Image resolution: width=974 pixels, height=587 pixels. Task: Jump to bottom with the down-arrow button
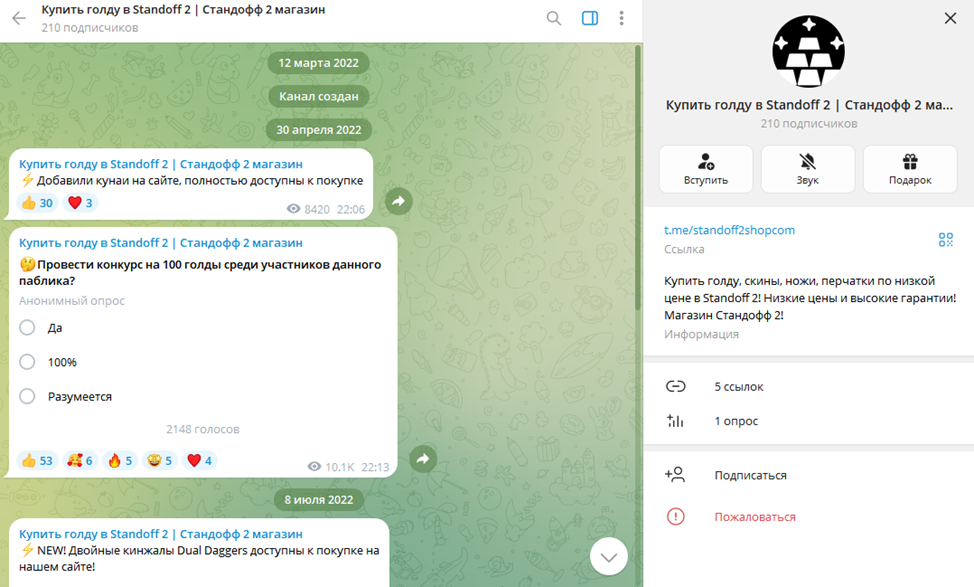tap(608, 557)
